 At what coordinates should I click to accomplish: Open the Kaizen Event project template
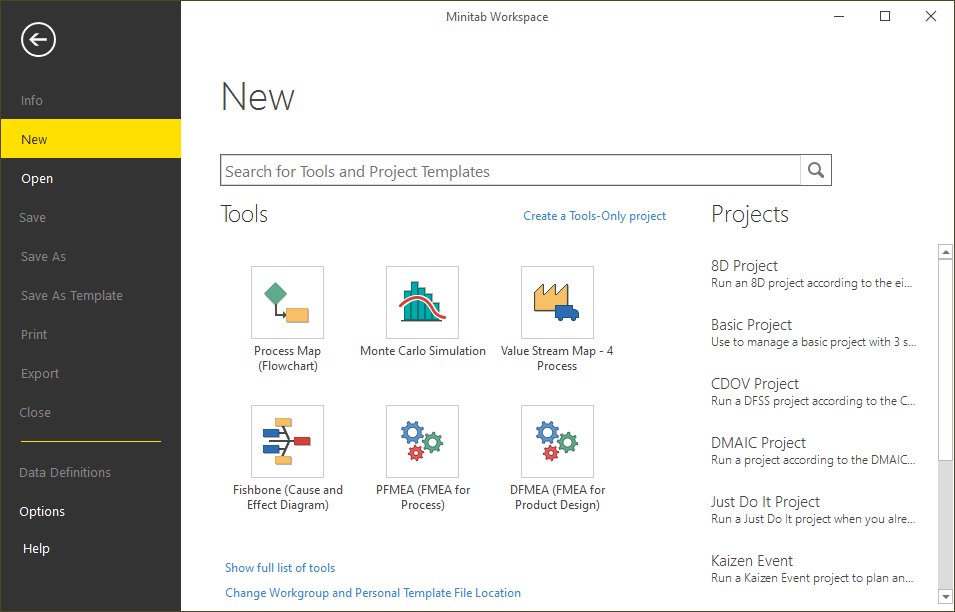pyautogui.click(x=751, y=560)
